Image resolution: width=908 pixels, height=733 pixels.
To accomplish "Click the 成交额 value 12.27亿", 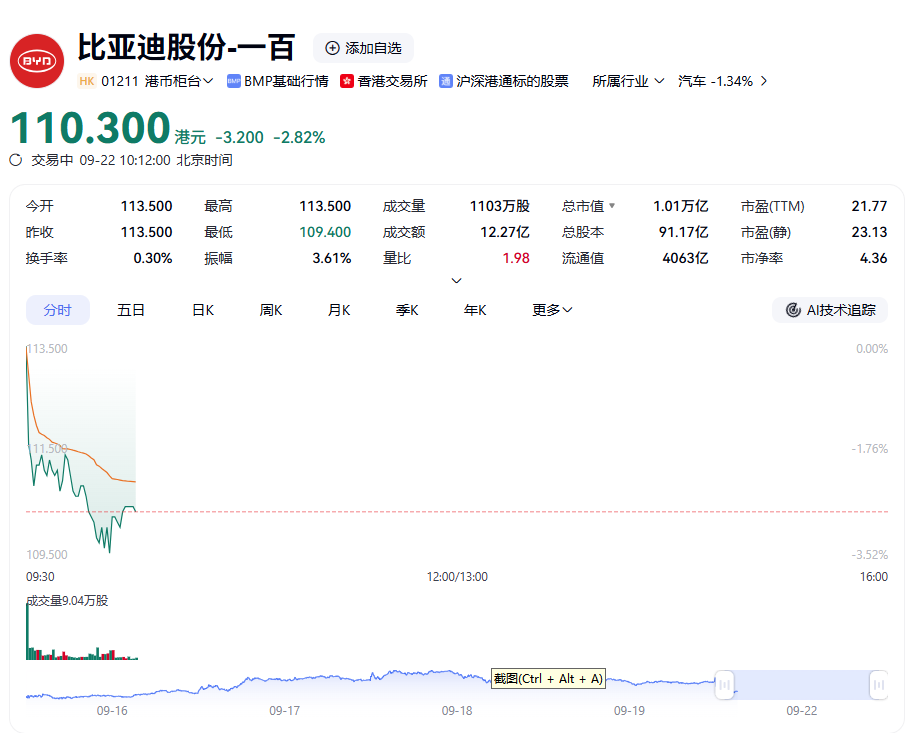I will click(505, 232).
